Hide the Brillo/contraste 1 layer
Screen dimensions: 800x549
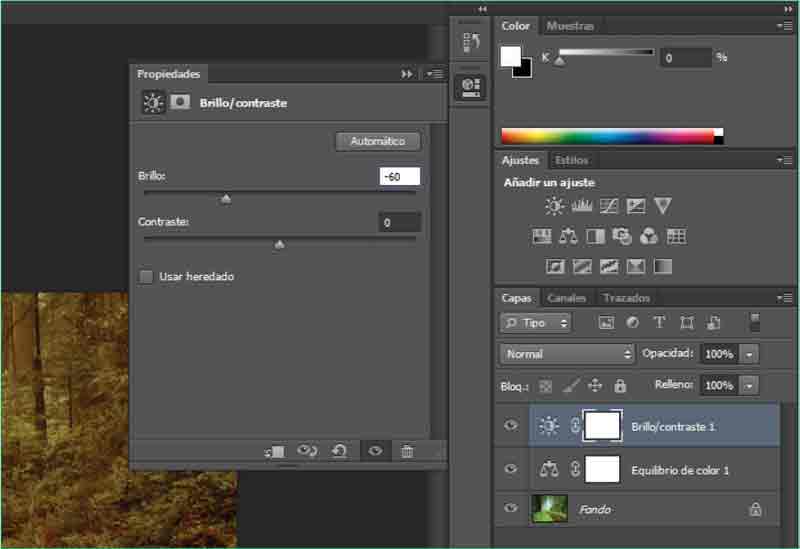click(x=511, y=426)
